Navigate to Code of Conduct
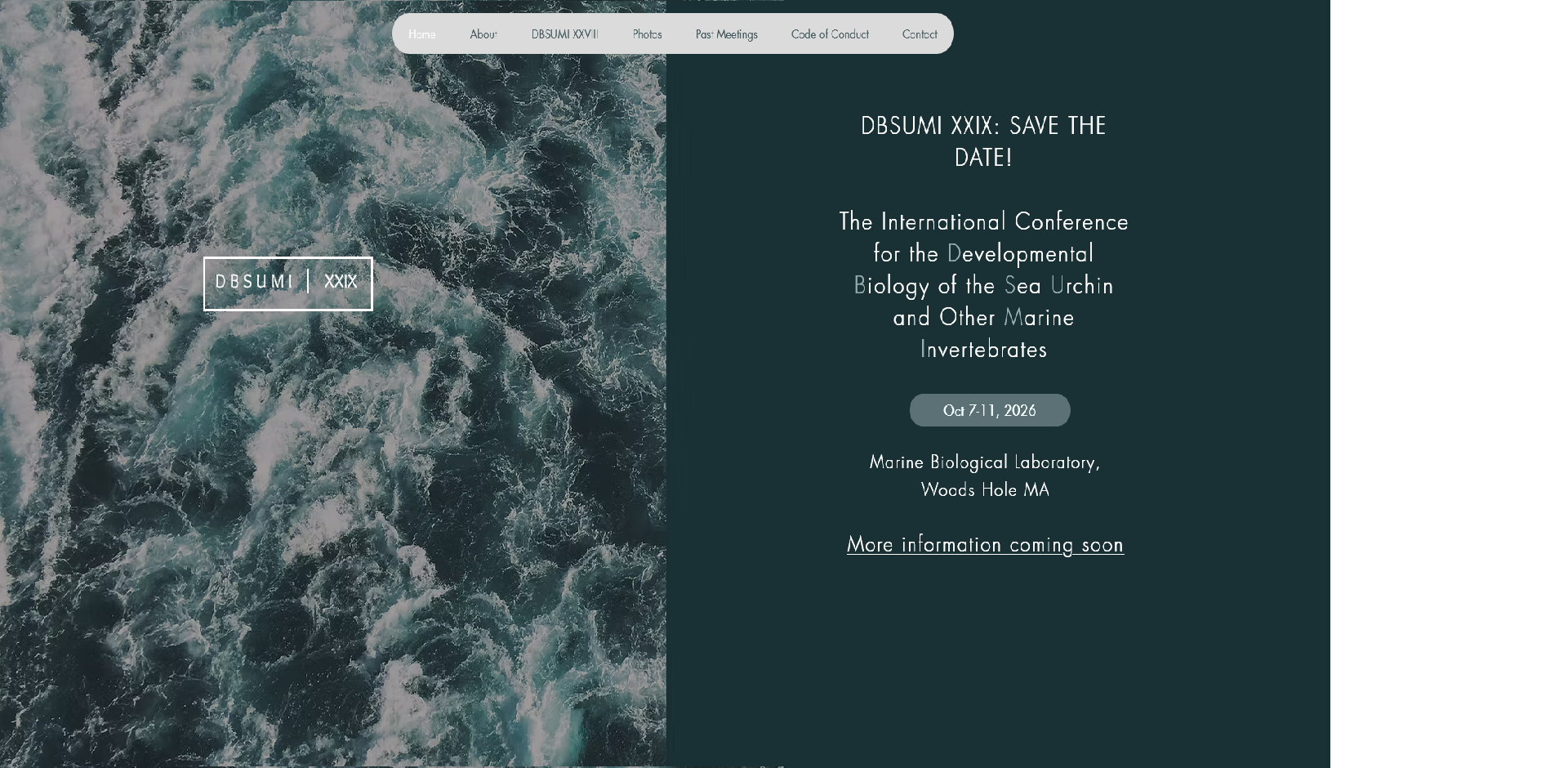Viewport: 1568px width, 768px height. [829, 34]
